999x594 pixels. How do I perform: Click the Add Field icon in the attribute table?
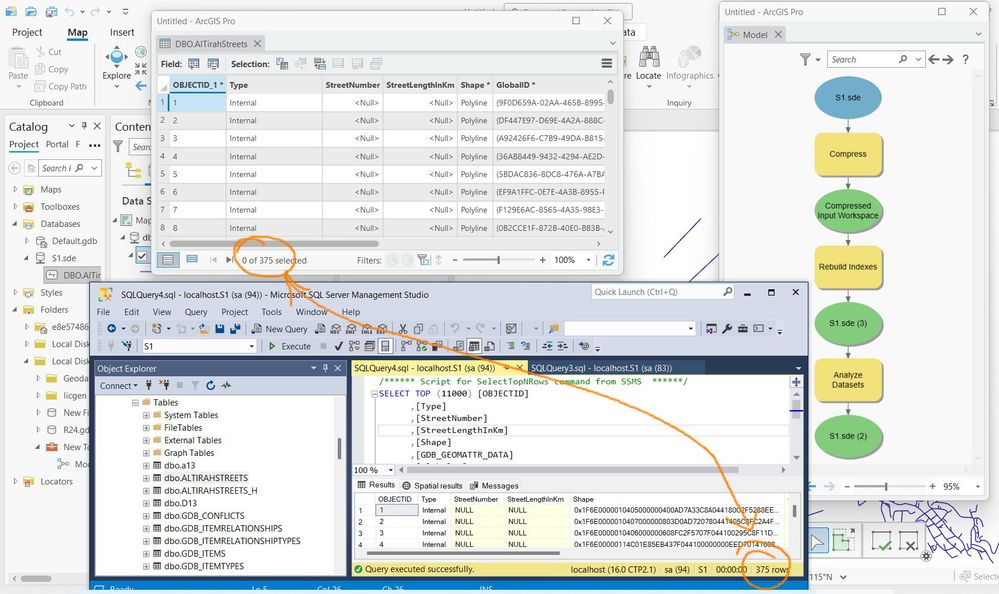(x=194, y=64)
